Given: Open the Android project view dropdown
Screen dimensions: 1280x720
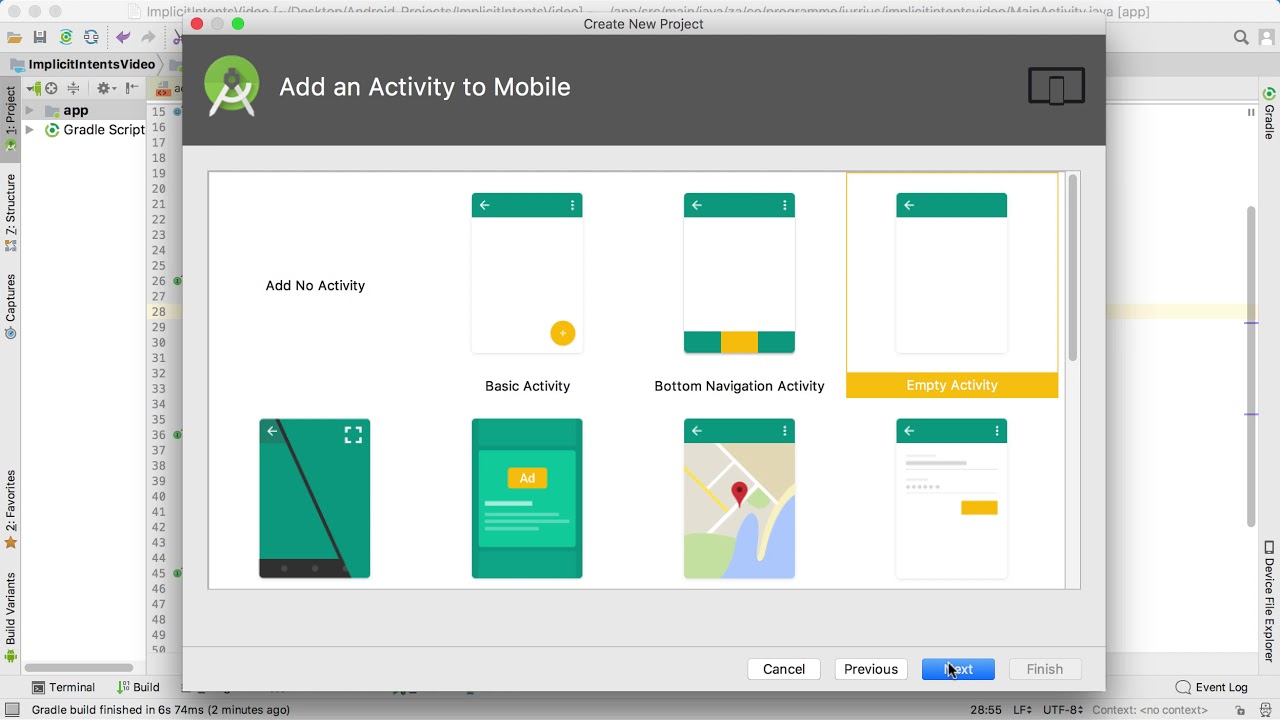Looking at the screenshot, I should pos(33,88).
